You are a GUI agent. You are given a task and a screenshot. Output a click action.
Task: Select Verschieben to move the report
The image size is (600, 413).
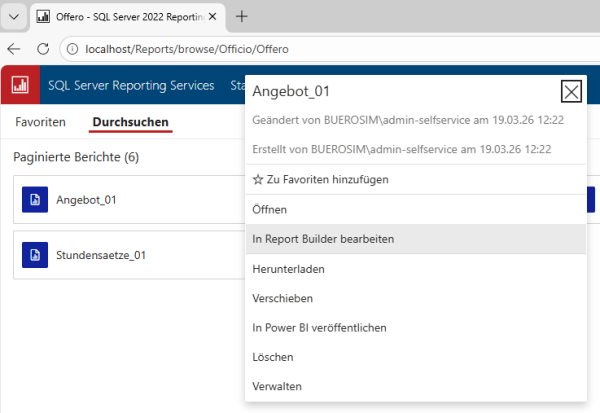coord(283,298)
